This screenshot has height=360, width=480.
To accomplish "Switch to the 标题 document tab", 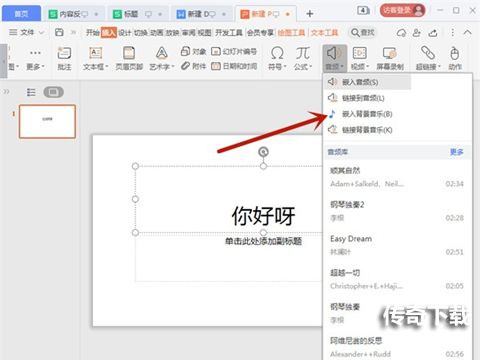I will coord(138,14).
